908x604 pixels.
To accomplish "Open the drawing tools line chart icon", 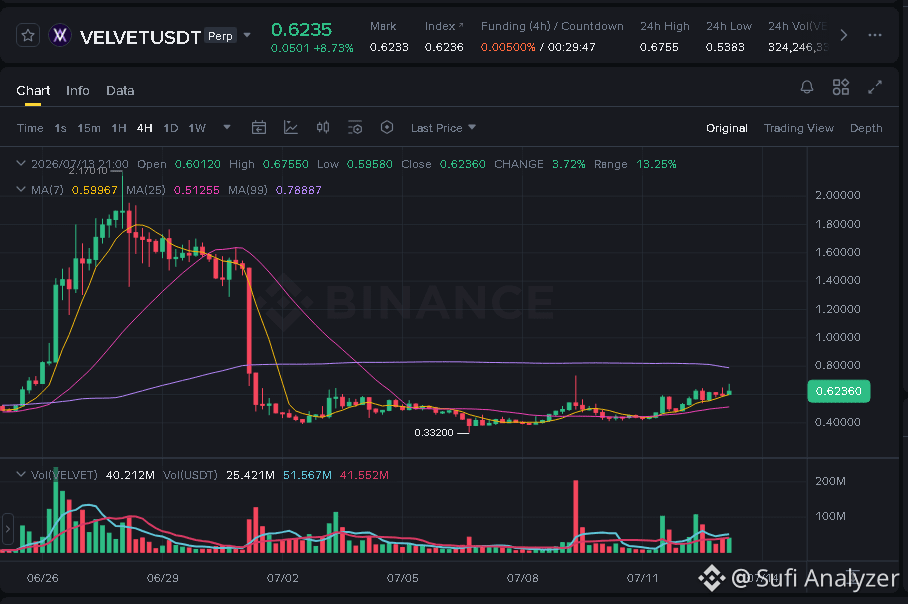I will click(291, 127).
